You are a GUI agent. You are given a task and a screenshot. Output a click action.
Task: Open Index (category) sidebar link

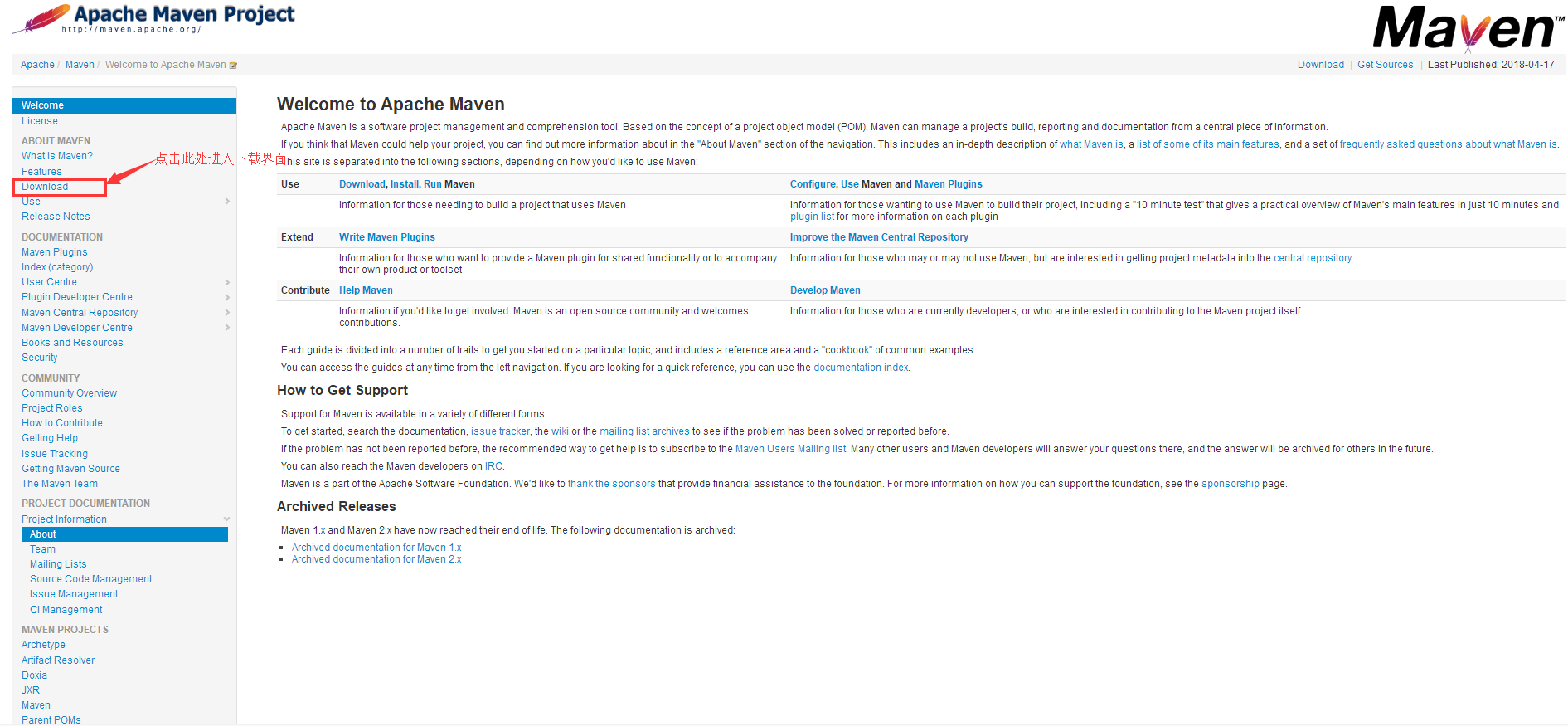point(57,267)
